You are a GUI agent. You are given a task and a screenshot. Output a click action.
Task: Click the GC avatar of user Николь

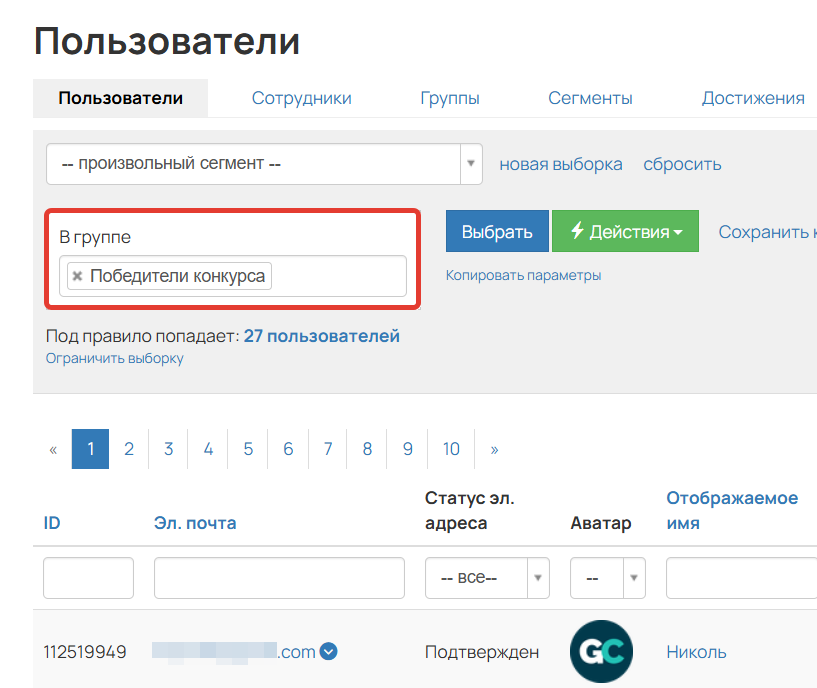(600, 651)
